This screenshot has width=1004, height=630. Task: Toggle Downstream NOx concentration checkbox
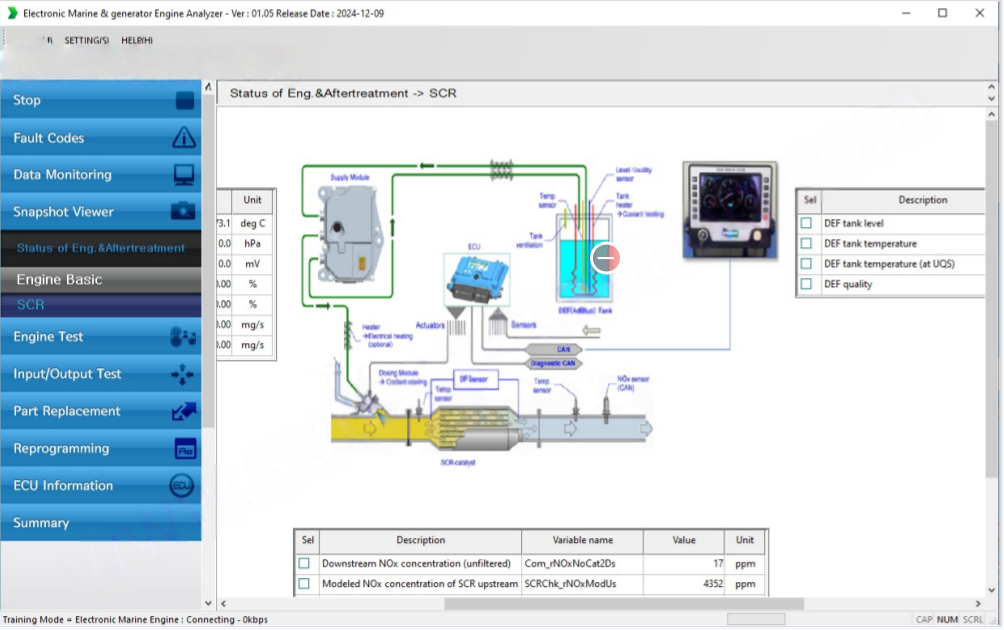(x=304, y=564)
